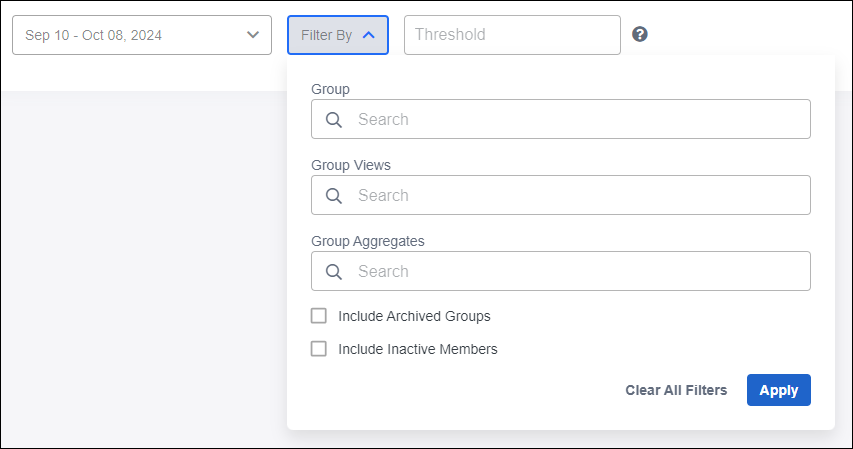The image size is (853, 449).
Task: Click the Clear All Filters link
Action: [676, 390]
